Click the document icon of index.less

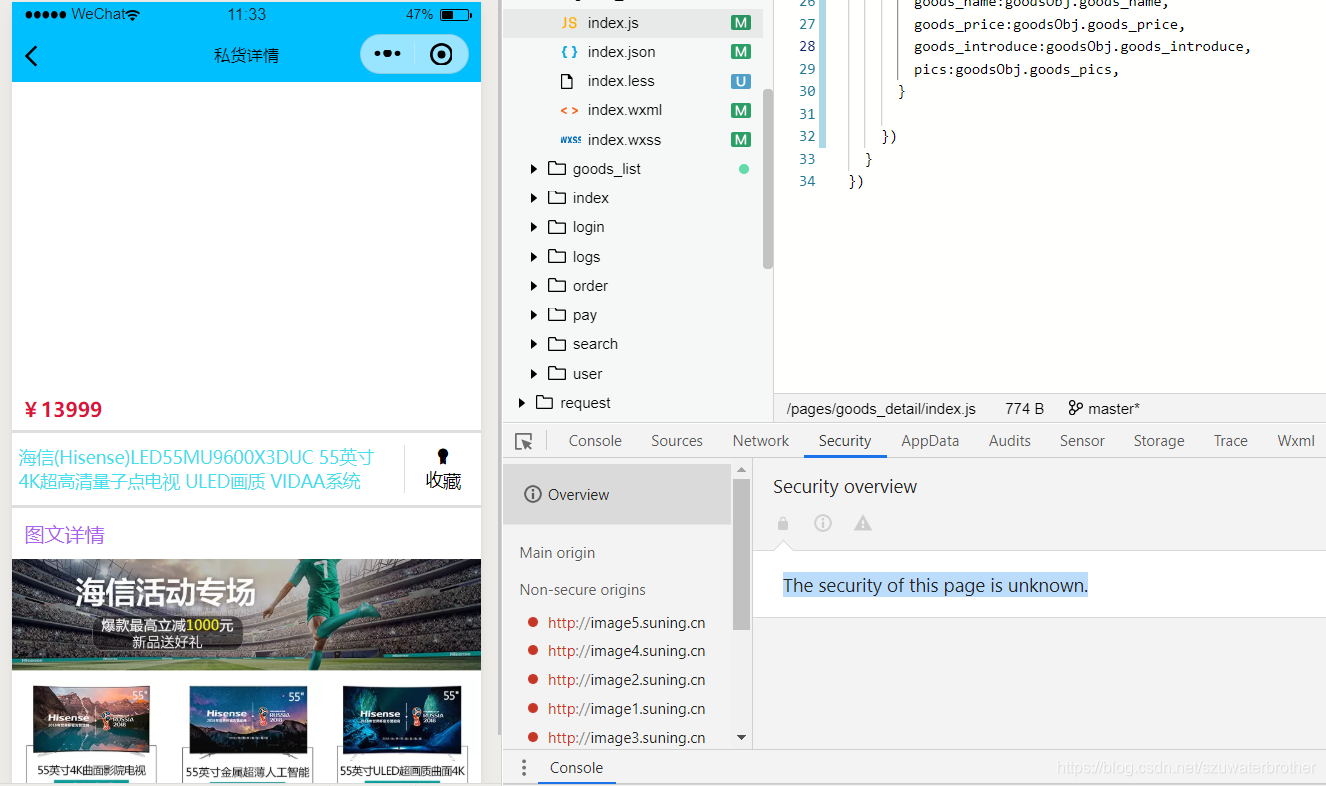click(568, 81)
